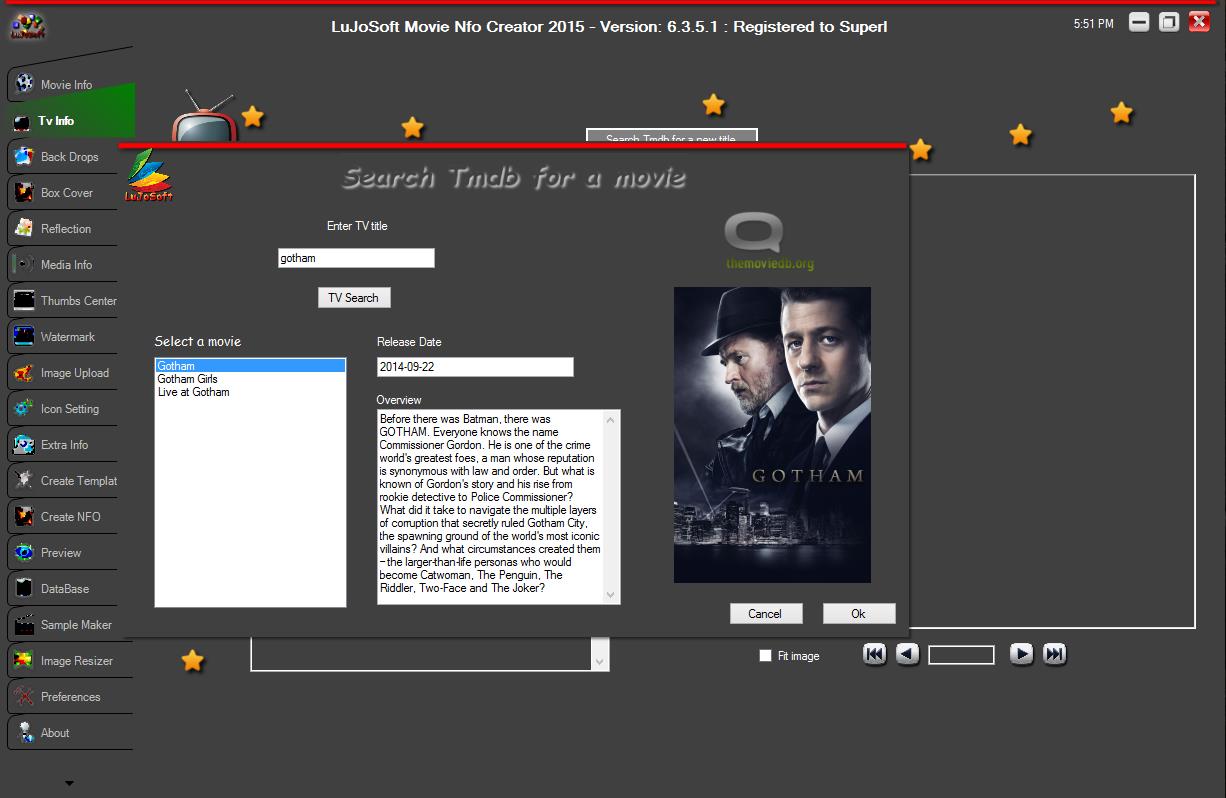Switch to the Movie Info tab label
Screen dimensions: 1226x798
[66, 85]
